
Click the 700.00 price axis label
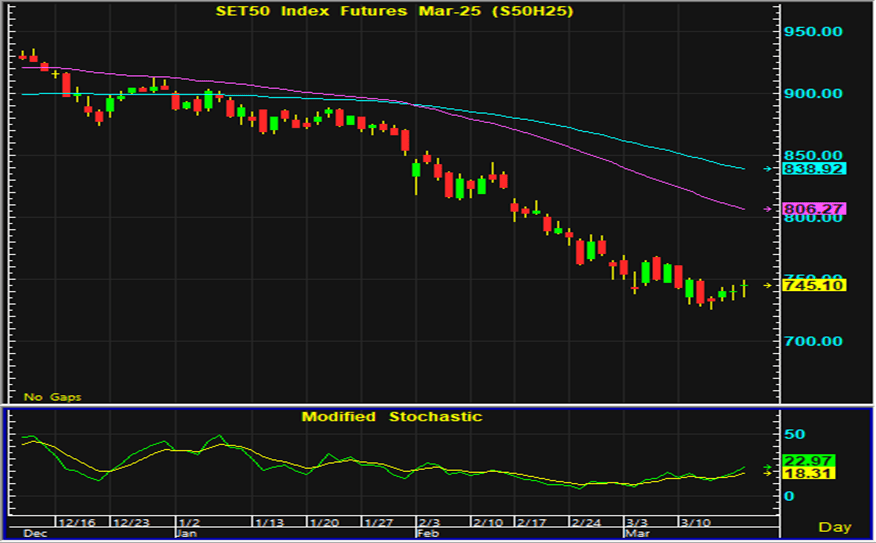pos(815,341)
